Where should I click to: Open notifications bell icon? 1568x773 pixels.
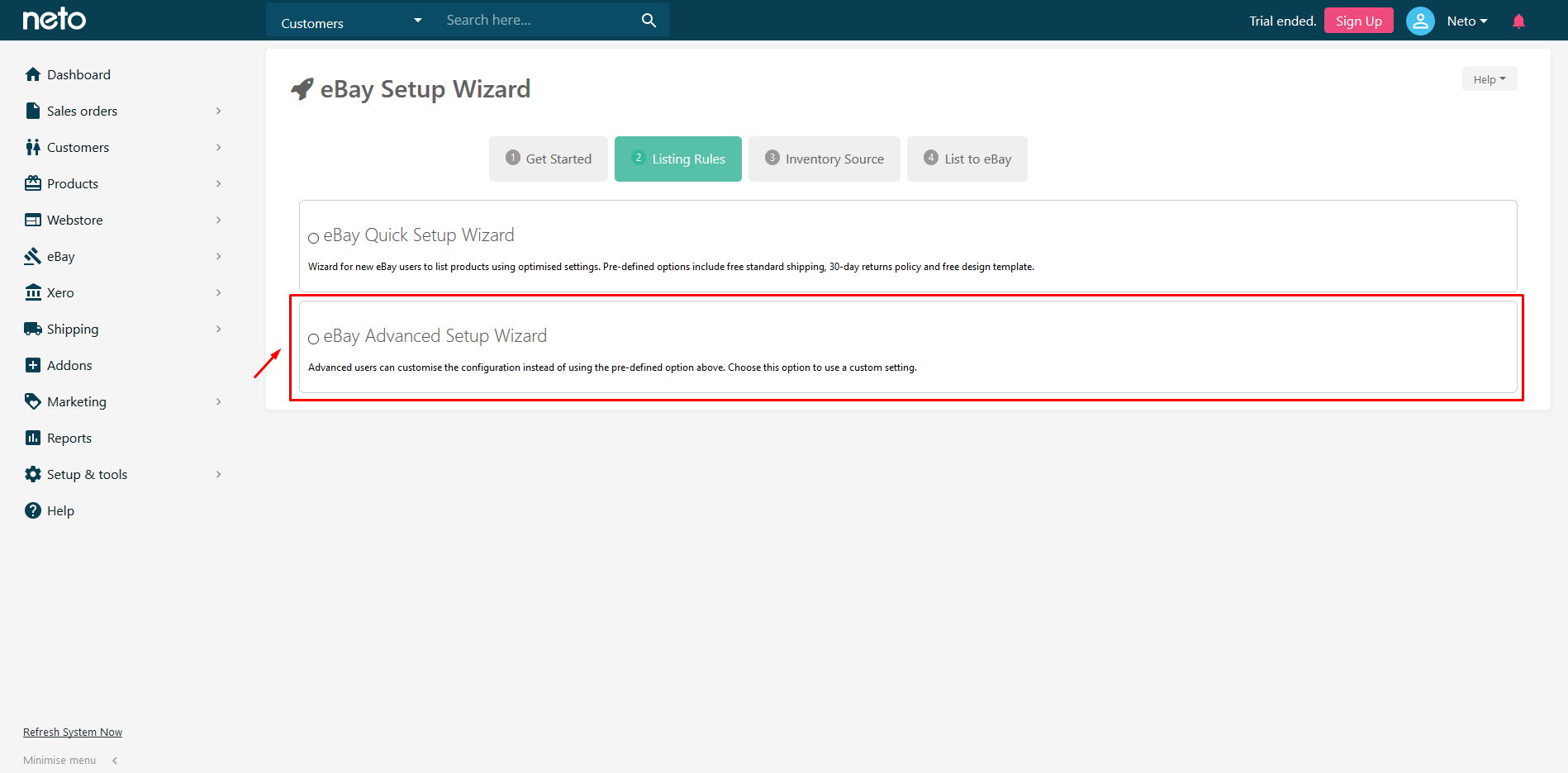click(x=1518, y=21)
